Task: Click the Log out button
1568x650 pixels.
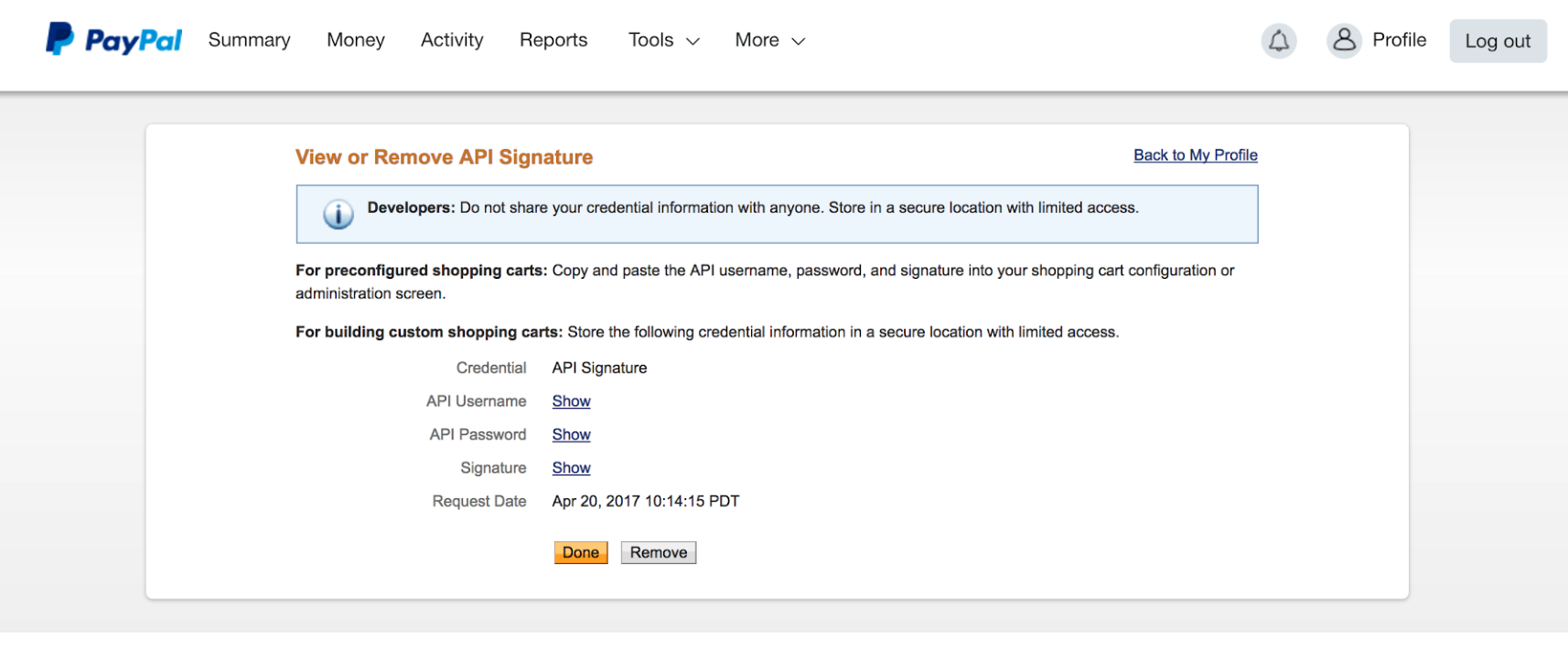Action: coord(1498,41)
